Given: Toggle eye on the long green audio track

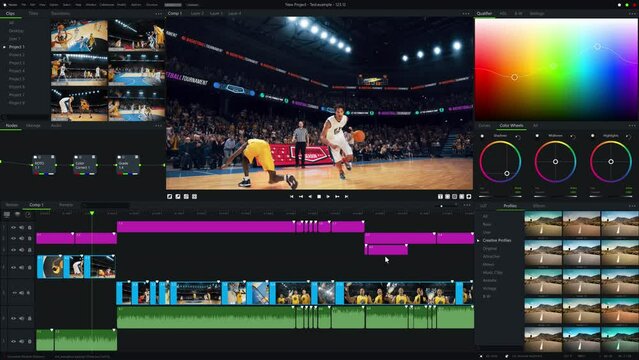Looking at the screenshot, I should (13, 318).
